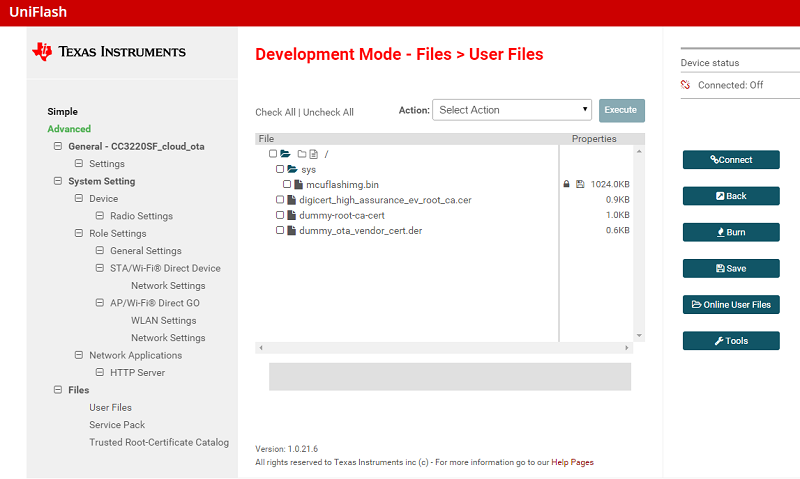Open the Help Pages link
The image size is (800, 479).
572,462
